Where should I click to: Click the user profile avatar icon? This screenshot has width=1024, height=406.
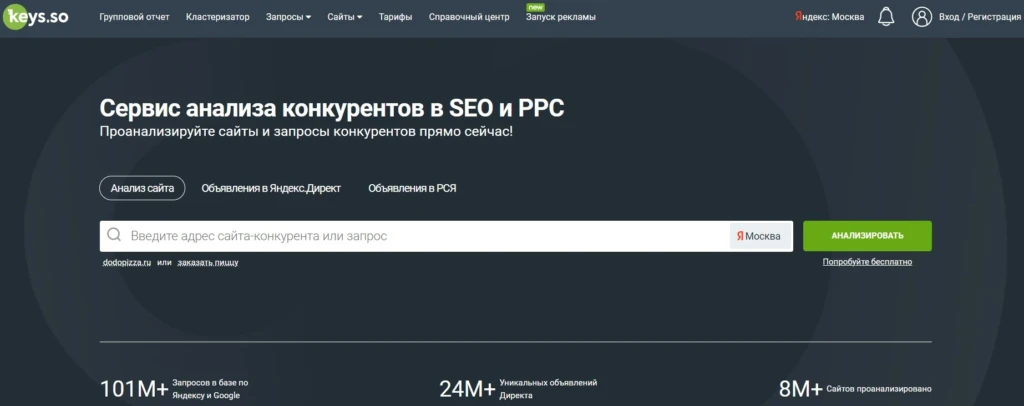921,17
